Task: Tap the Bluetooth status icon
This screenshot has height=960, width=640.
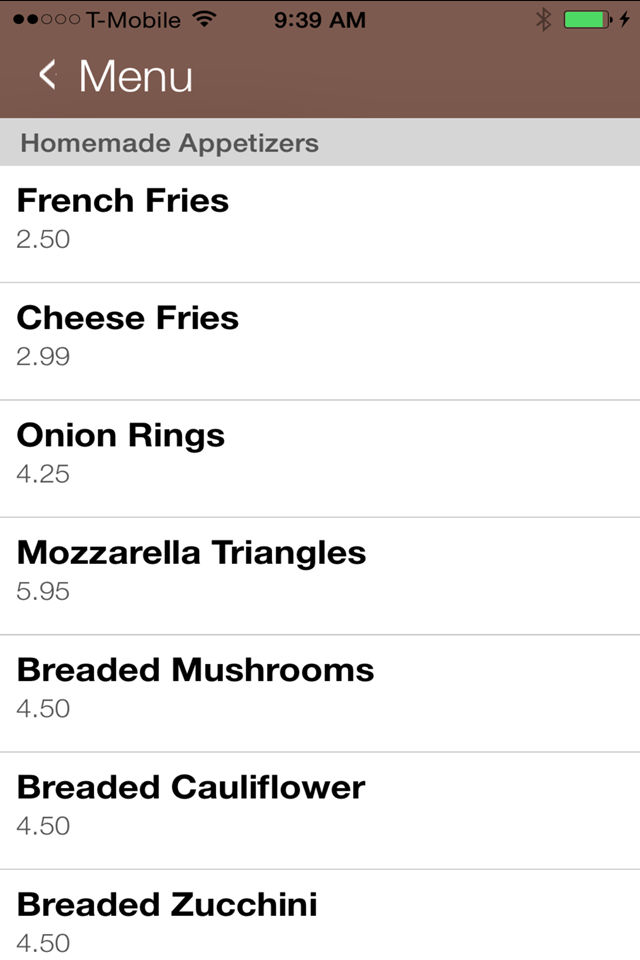Action: [x=543, y=20]
